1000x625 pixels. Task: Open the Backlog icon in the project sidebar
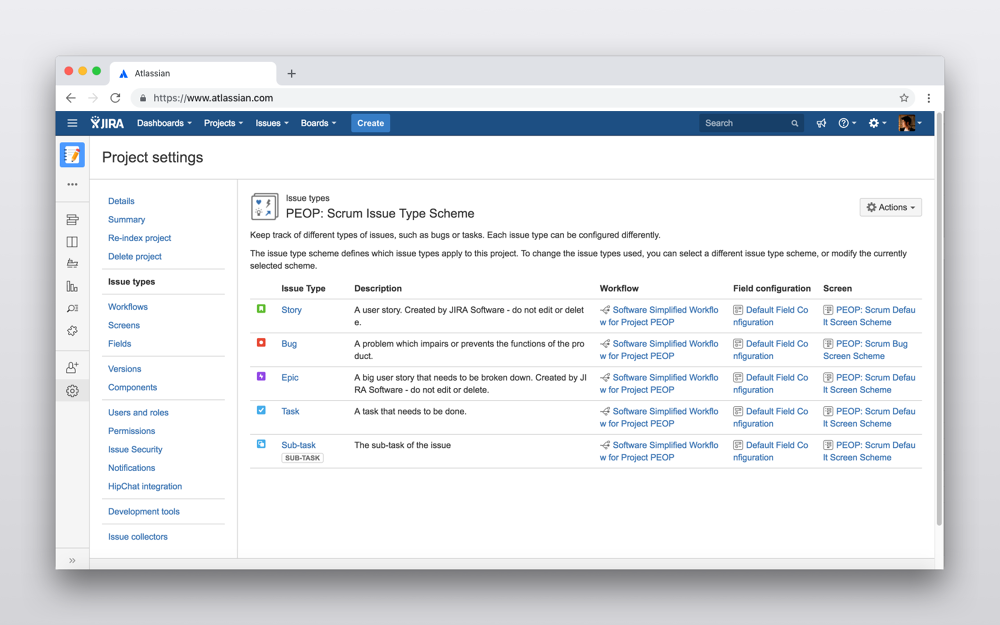[72, 218]
